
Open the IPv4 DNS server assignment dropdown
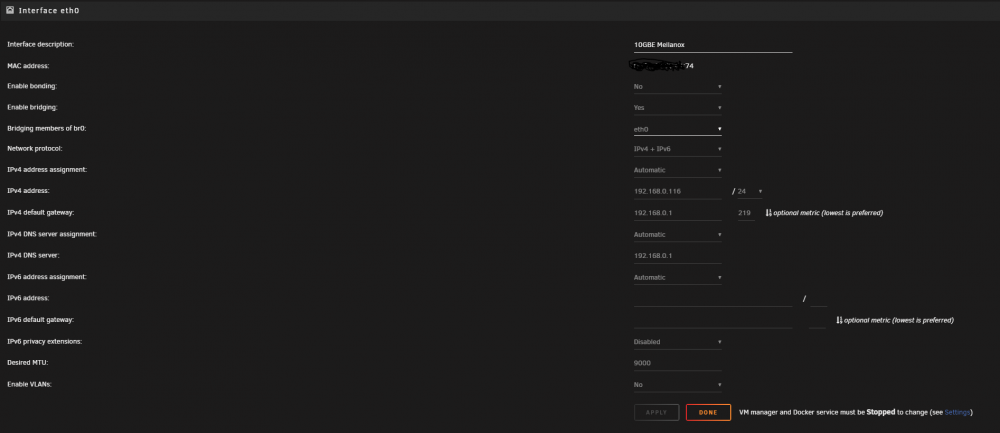coord(677,235)
